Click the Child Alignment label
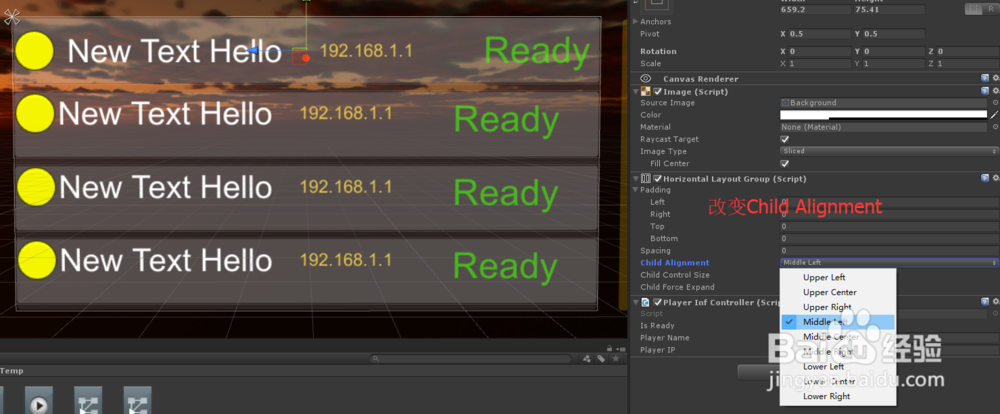Viewport: 1000px width, 414px height. tap(675, 263)
